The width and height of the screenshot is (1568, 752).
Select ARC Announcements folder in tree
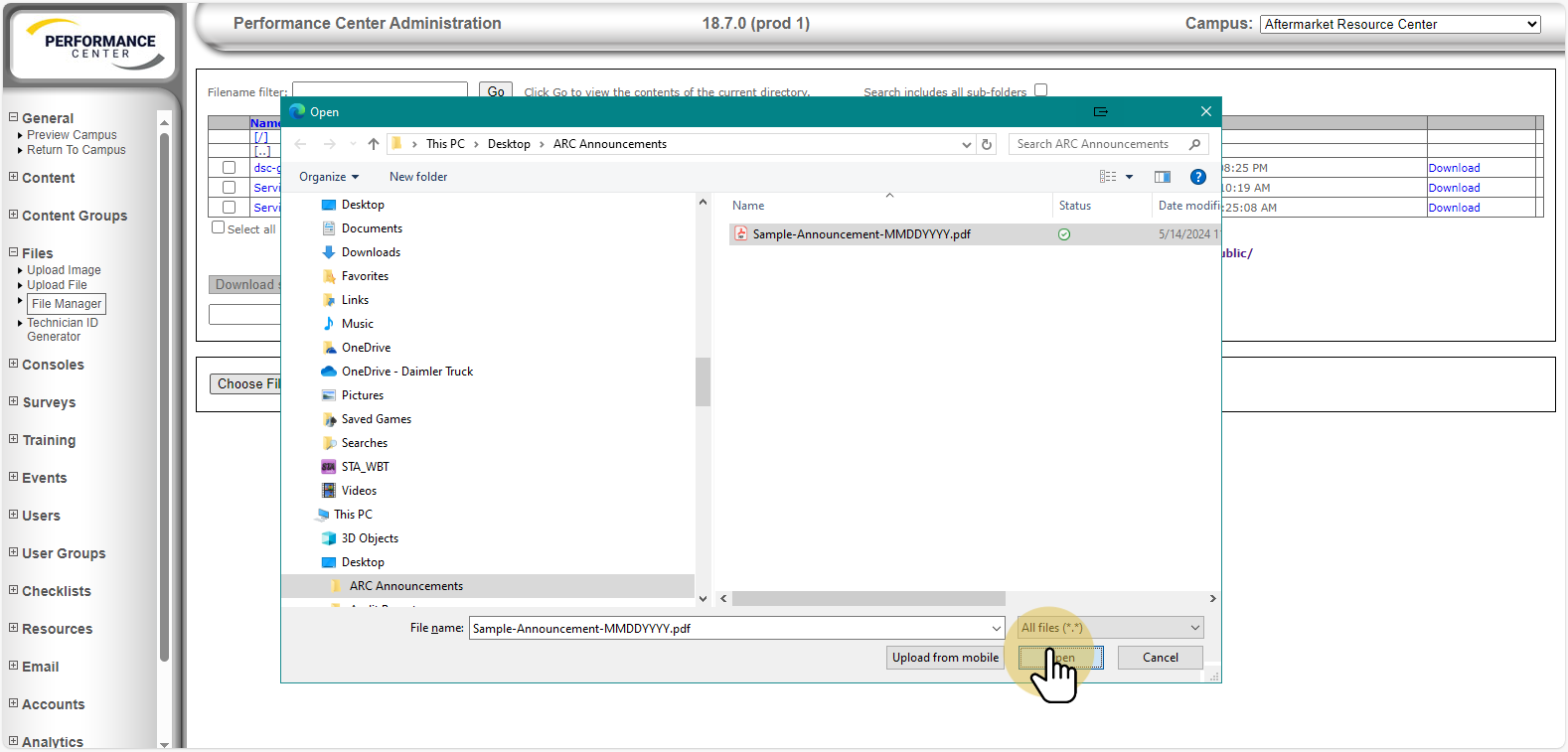pos(405,586)
